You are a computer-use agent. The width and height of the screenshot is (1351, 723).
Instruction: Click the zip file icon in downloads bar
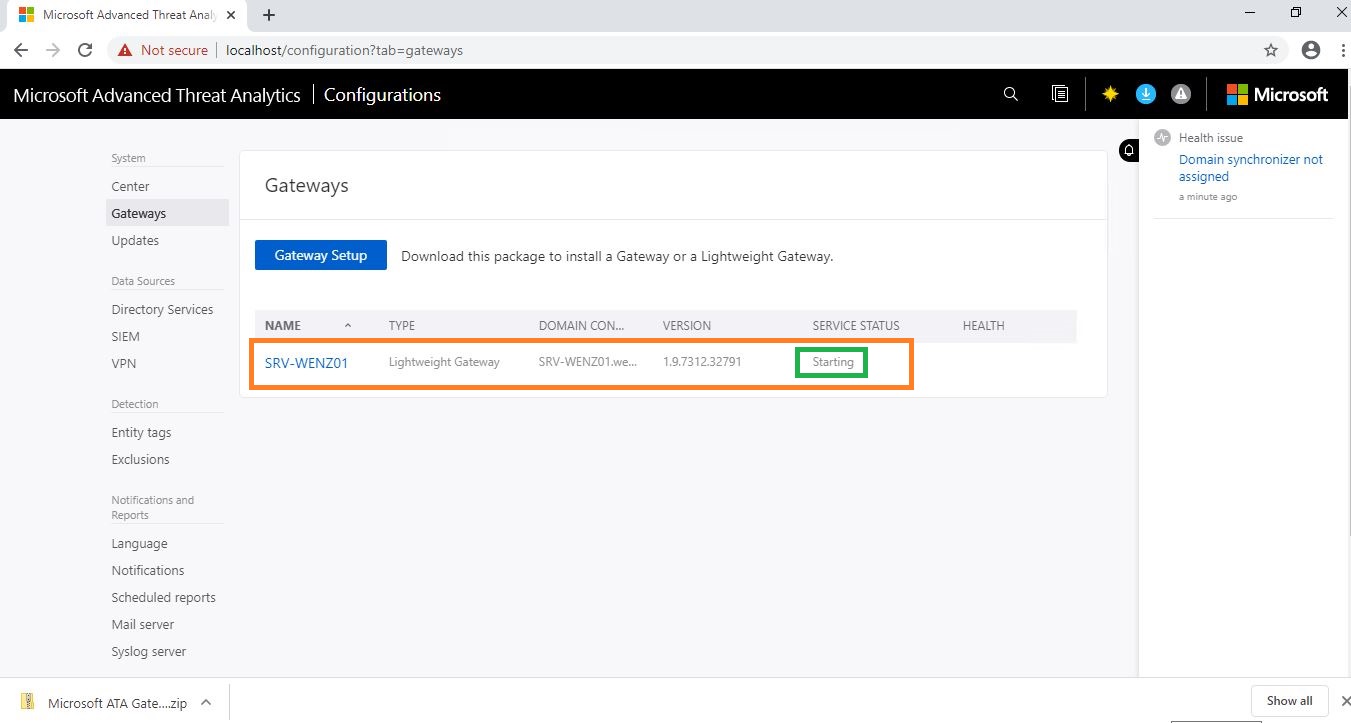tap(28, 702)
